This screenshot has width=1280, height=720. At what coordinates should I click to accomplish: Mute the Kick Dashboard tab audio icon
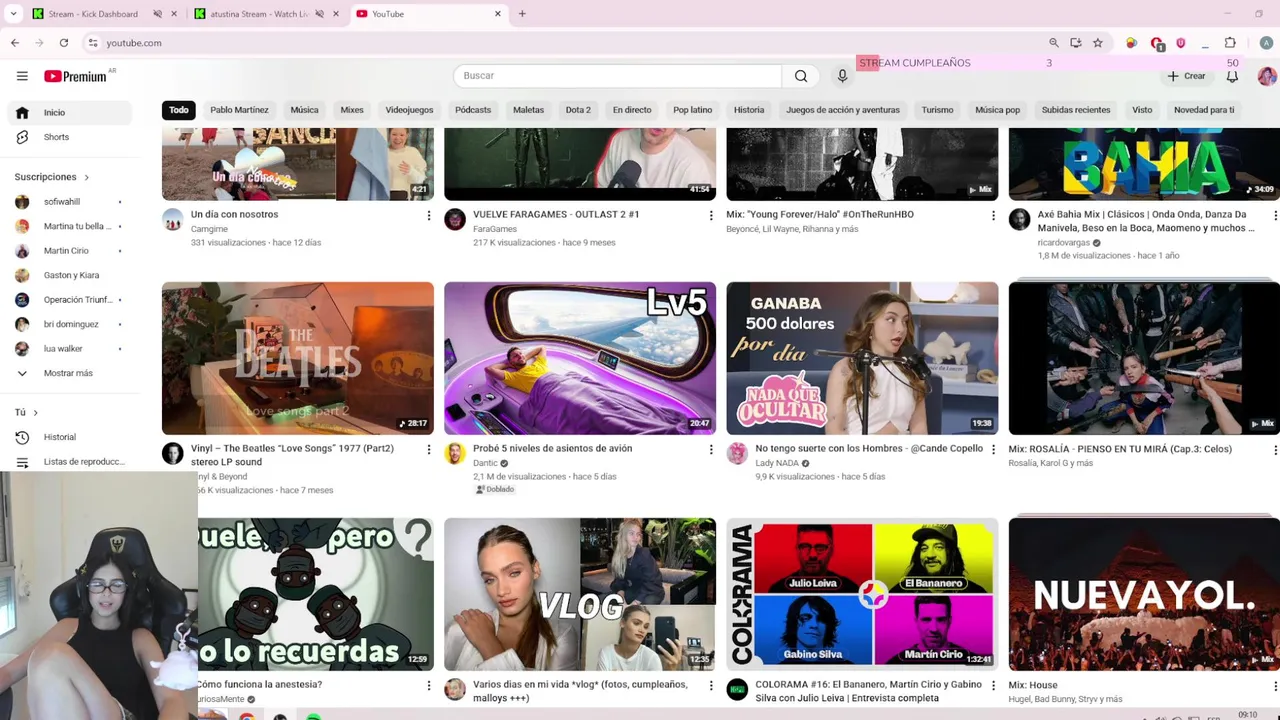[158, 14]
